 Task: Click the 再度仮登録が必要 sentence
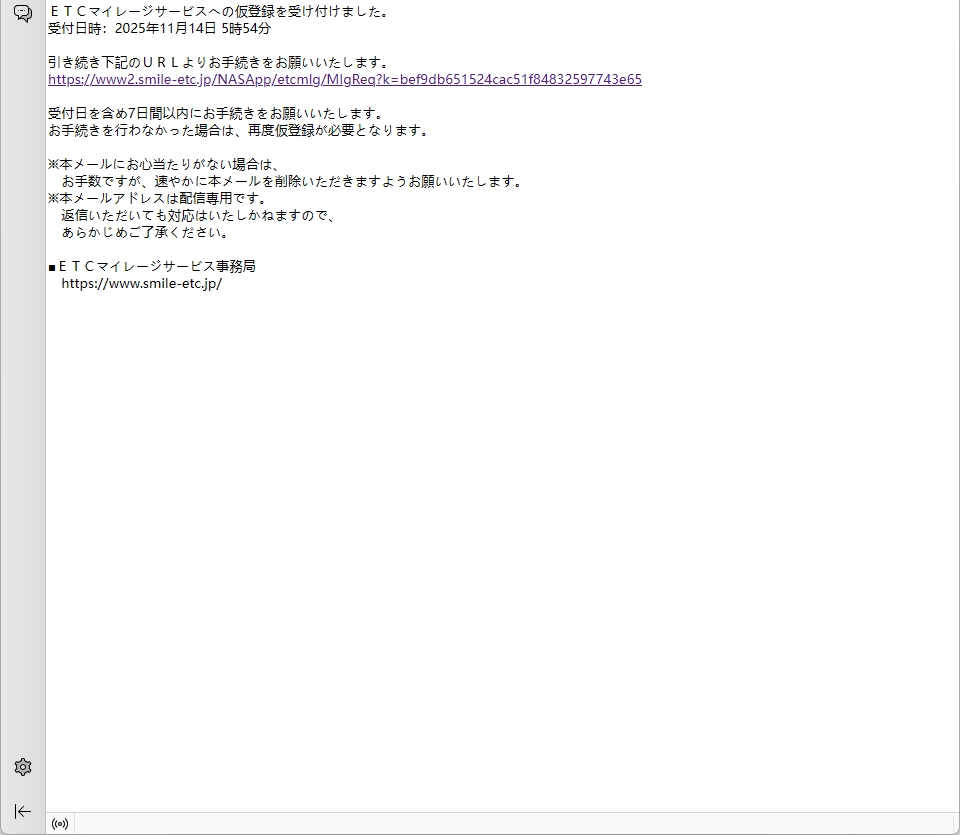pyautogui.click(x=238, y=131)
